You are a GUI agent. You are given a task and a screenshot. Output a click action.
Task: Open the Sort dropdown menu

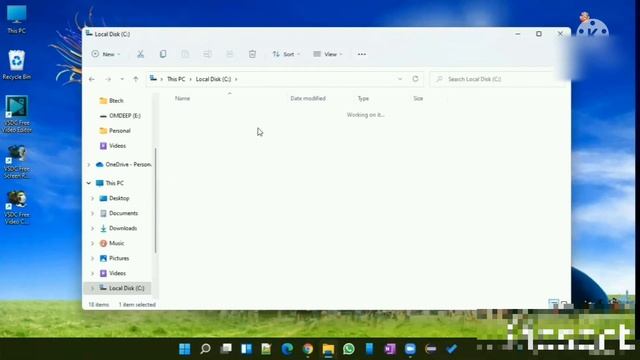(x=286, y=54)
